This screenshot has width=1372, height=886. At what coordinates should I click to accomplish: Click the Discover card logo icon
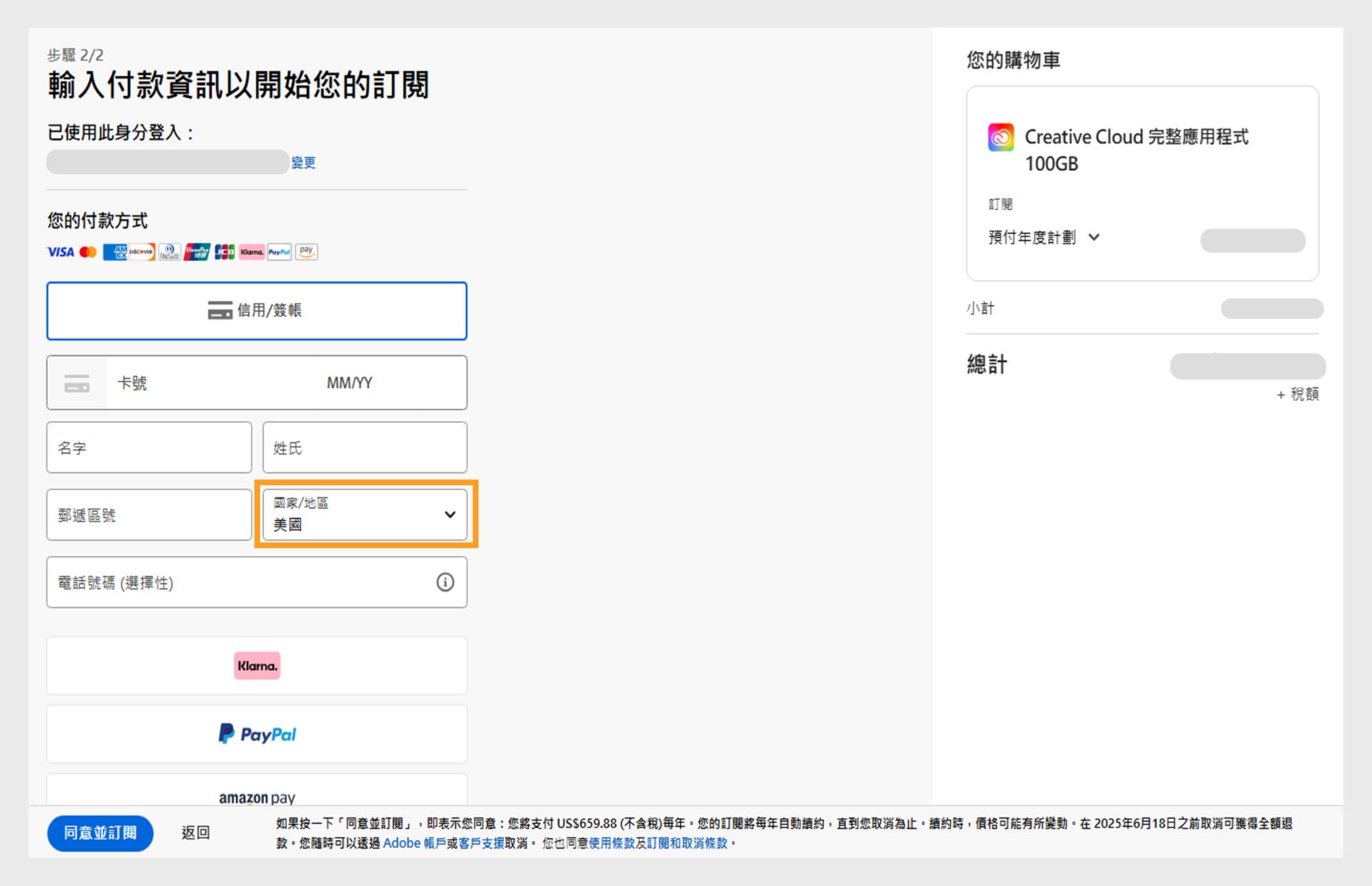pyautogui.click(x=141, y=252)
